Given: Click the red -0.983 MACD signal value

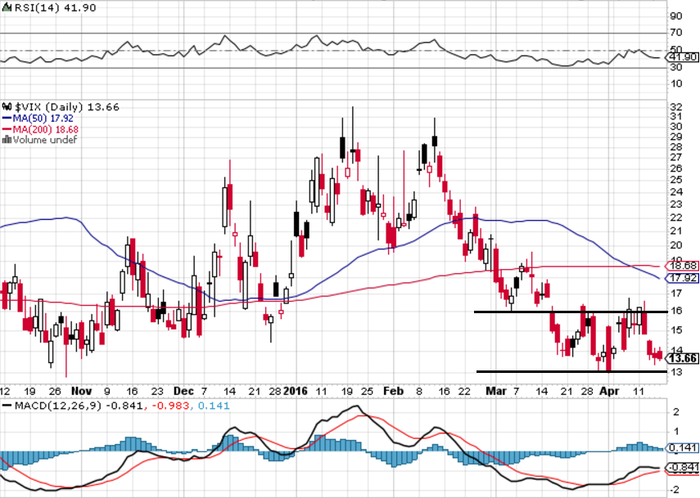Looking at the screenshot, I should pos(171,406).
